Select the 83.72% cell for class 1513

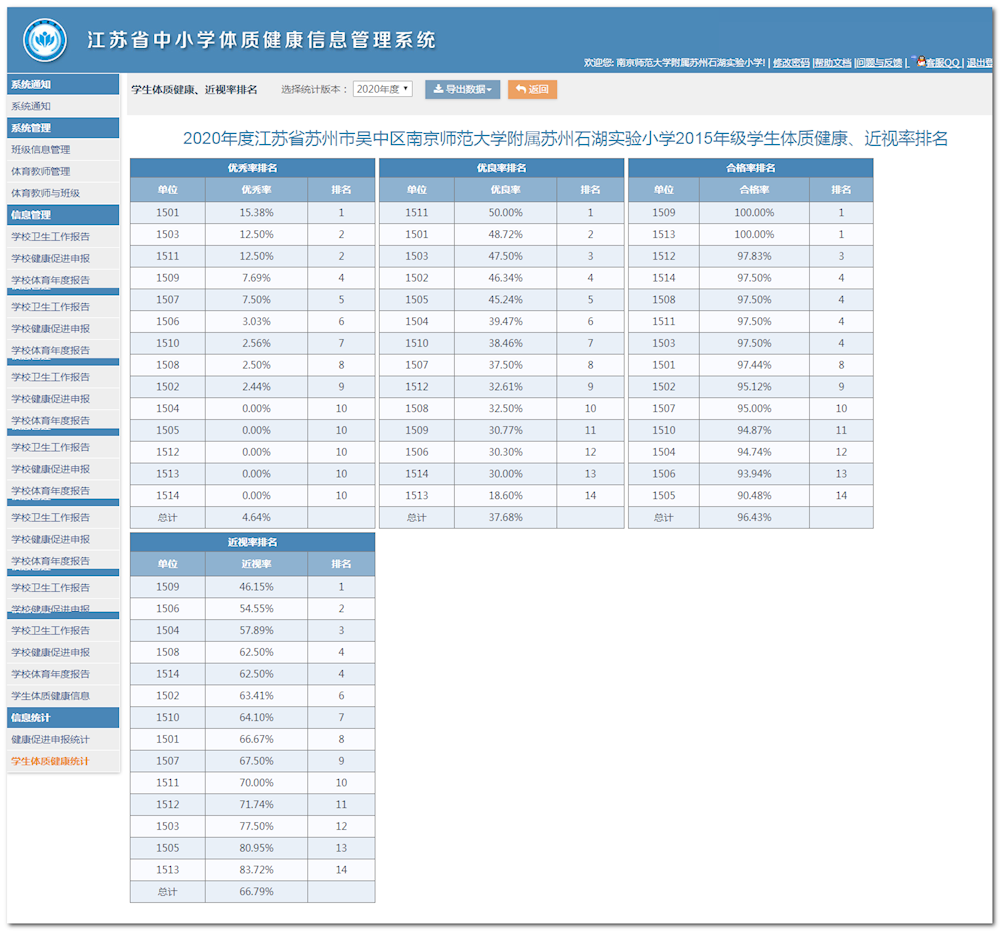(256, 870)
